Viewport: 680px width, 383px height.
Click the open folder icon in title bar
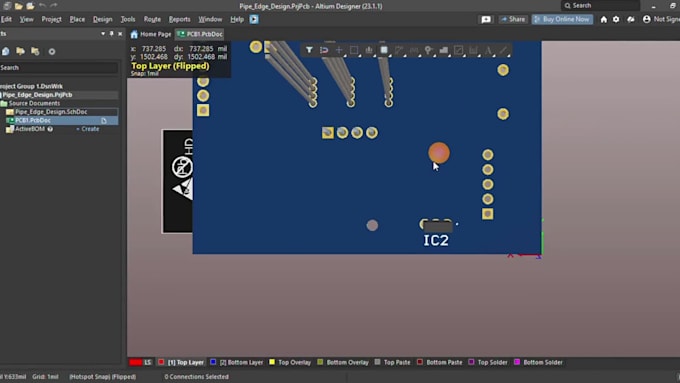point(19,6)
